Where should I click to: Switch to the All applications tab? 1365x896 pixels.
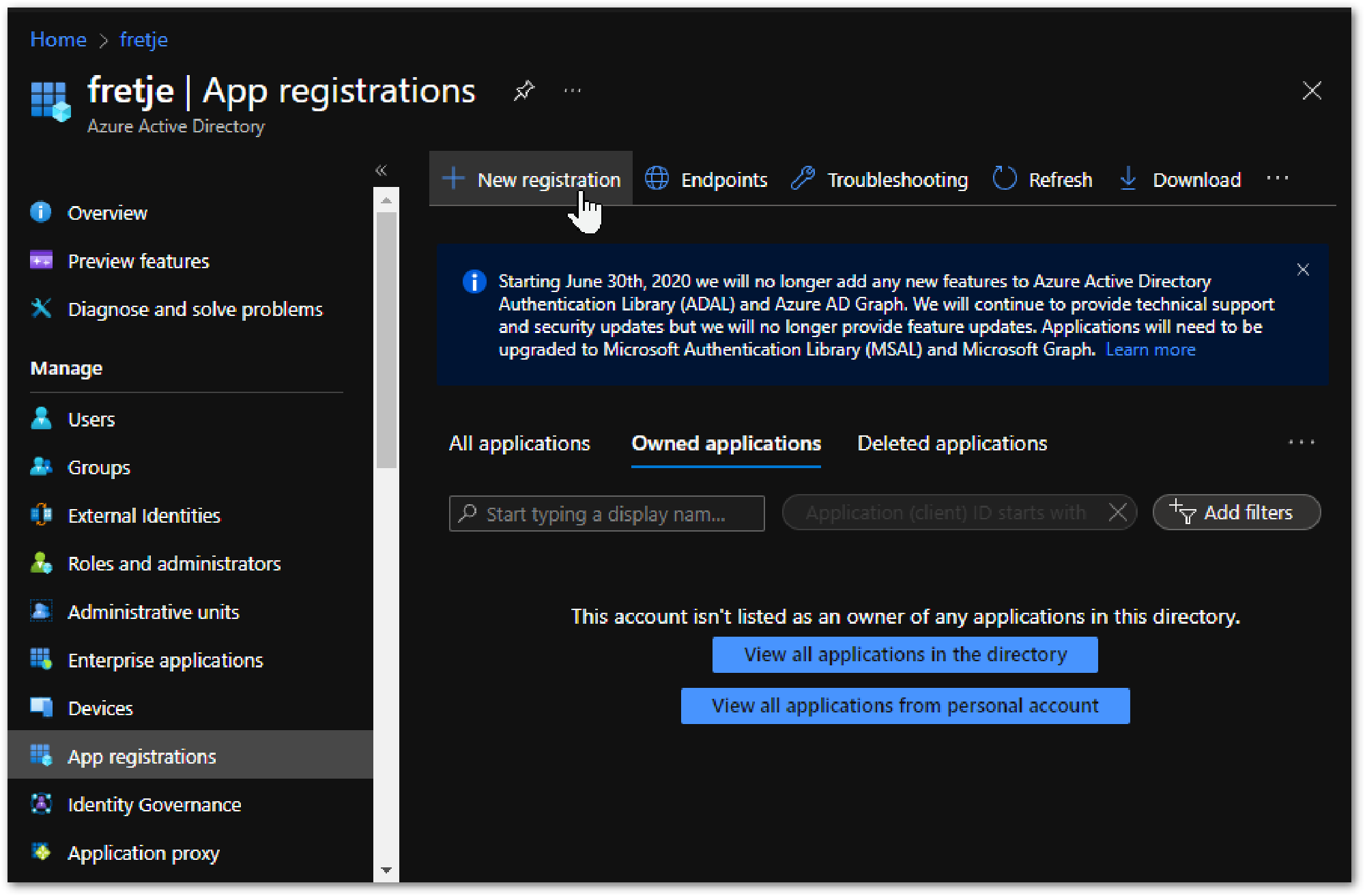[519, 443]
